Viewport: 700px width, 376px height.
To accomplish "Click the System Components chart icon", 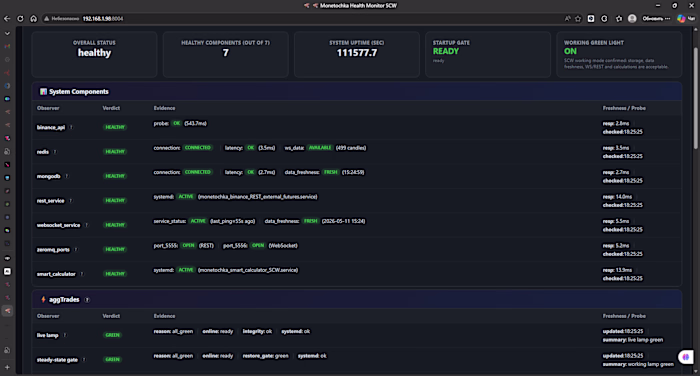I will 43,92.
